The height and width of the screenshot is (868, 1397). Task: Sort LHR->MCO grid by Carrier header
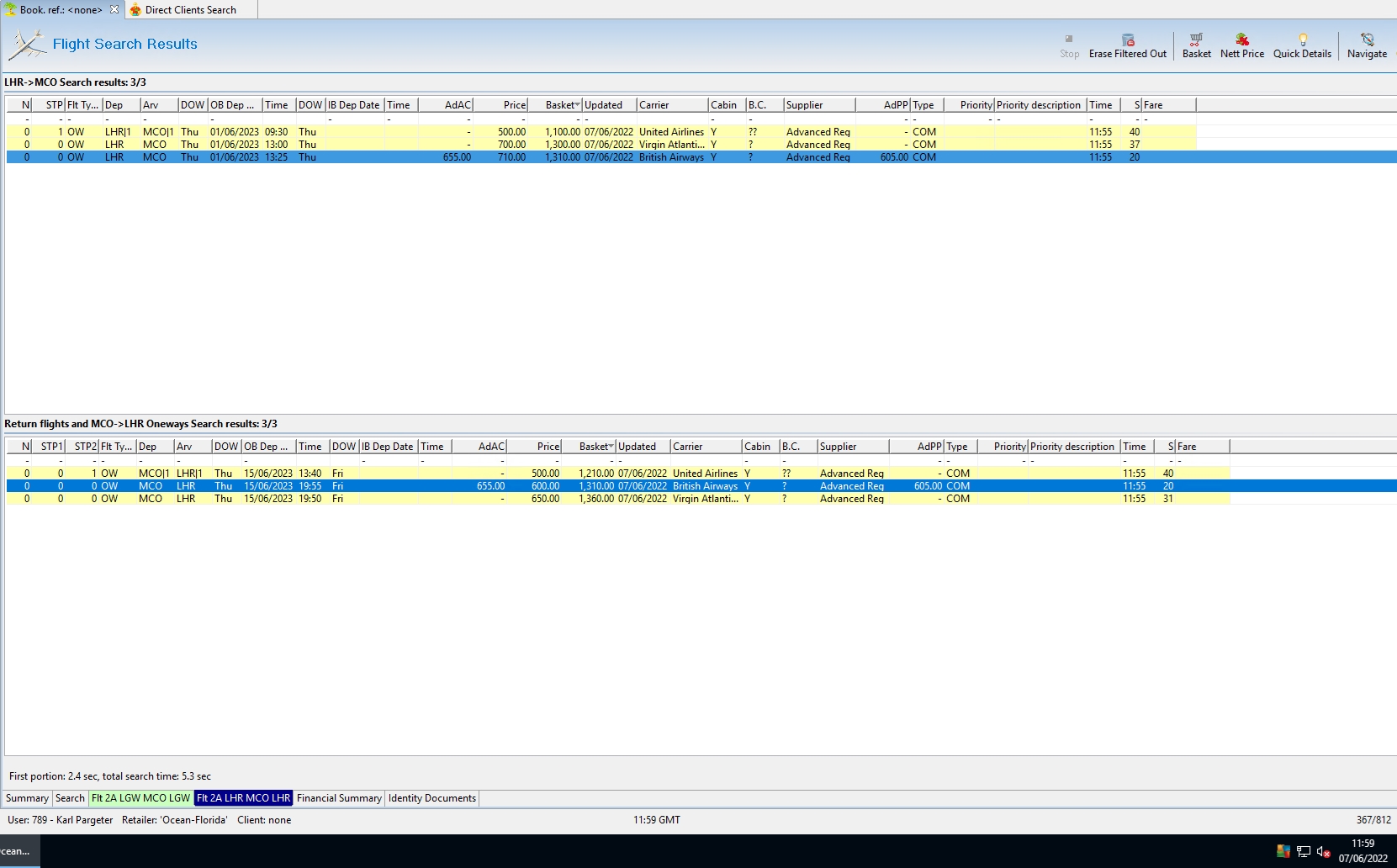672,105
